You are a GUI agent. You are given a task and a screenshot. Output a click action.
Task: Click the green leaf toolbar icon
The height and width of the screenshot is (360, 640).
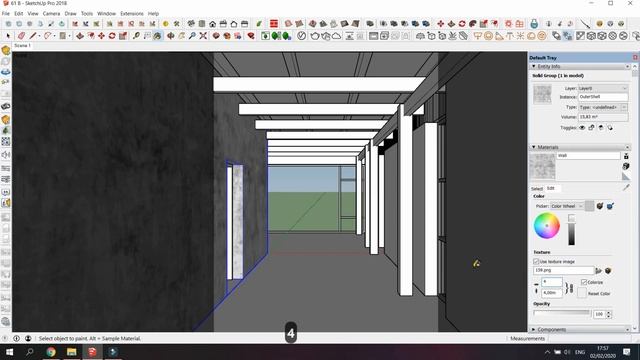pyautogui.click(x=259, y=24)
